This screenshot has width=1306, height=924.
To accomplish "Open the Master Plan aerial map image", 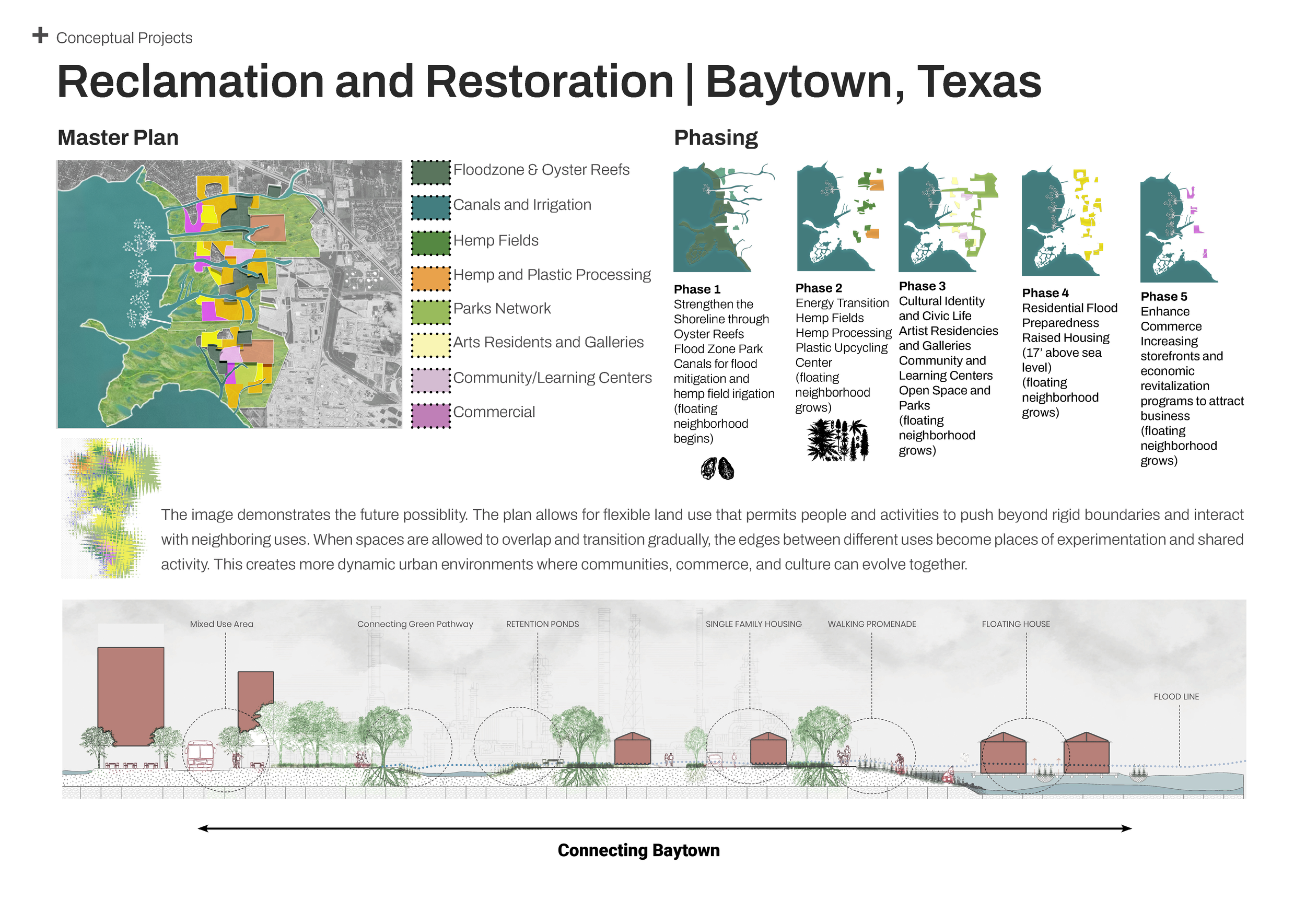I will click(x=229, y=294).
